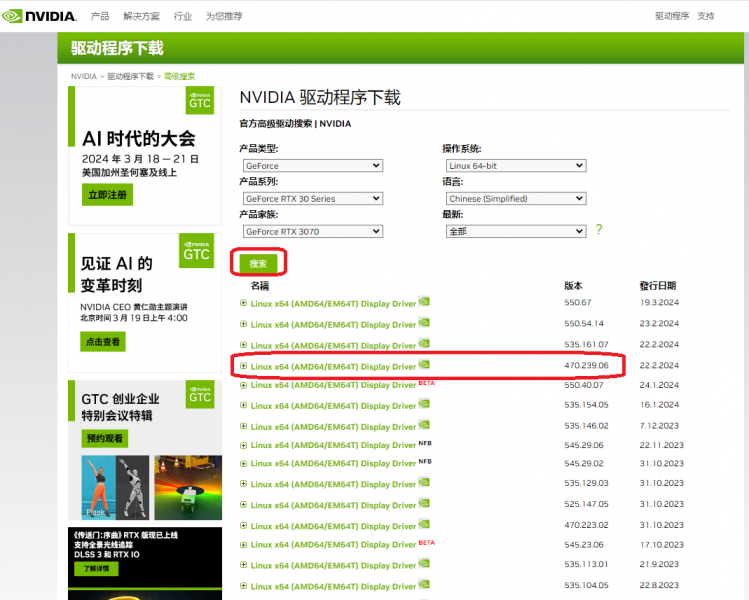The height and width of the screenshot is (600, 749).
Task: Click the dancer Plask thumbnail image
Action: tap(115, 487)
